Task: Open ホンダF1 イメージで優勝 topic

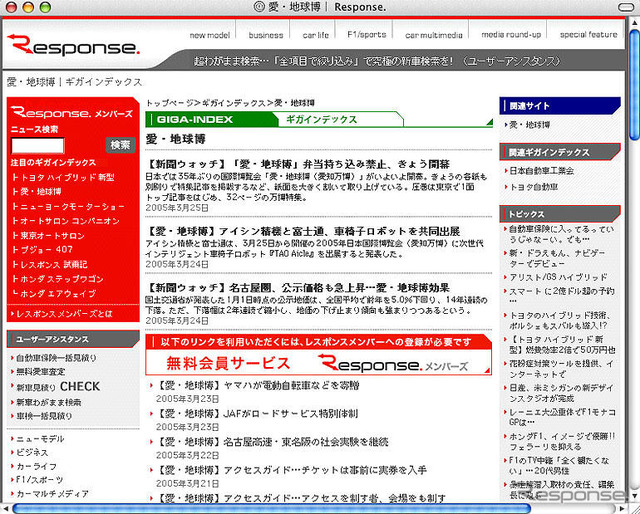Action: click(x=562, y=441)
